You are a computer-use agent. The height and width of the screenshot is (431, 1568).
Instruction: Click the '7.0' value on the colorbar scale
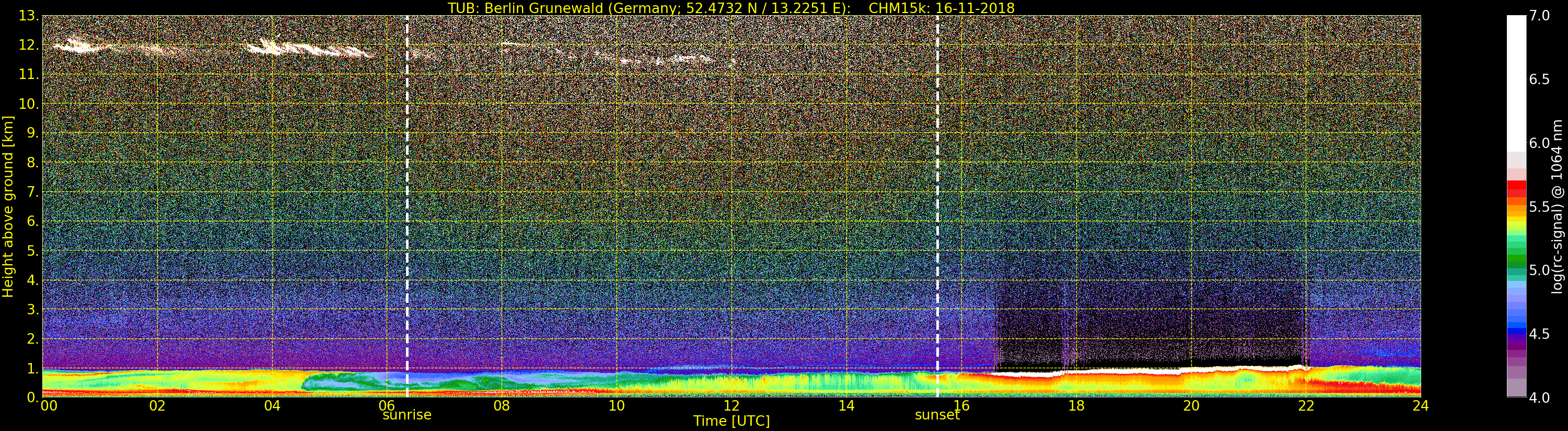[1539, 16]
